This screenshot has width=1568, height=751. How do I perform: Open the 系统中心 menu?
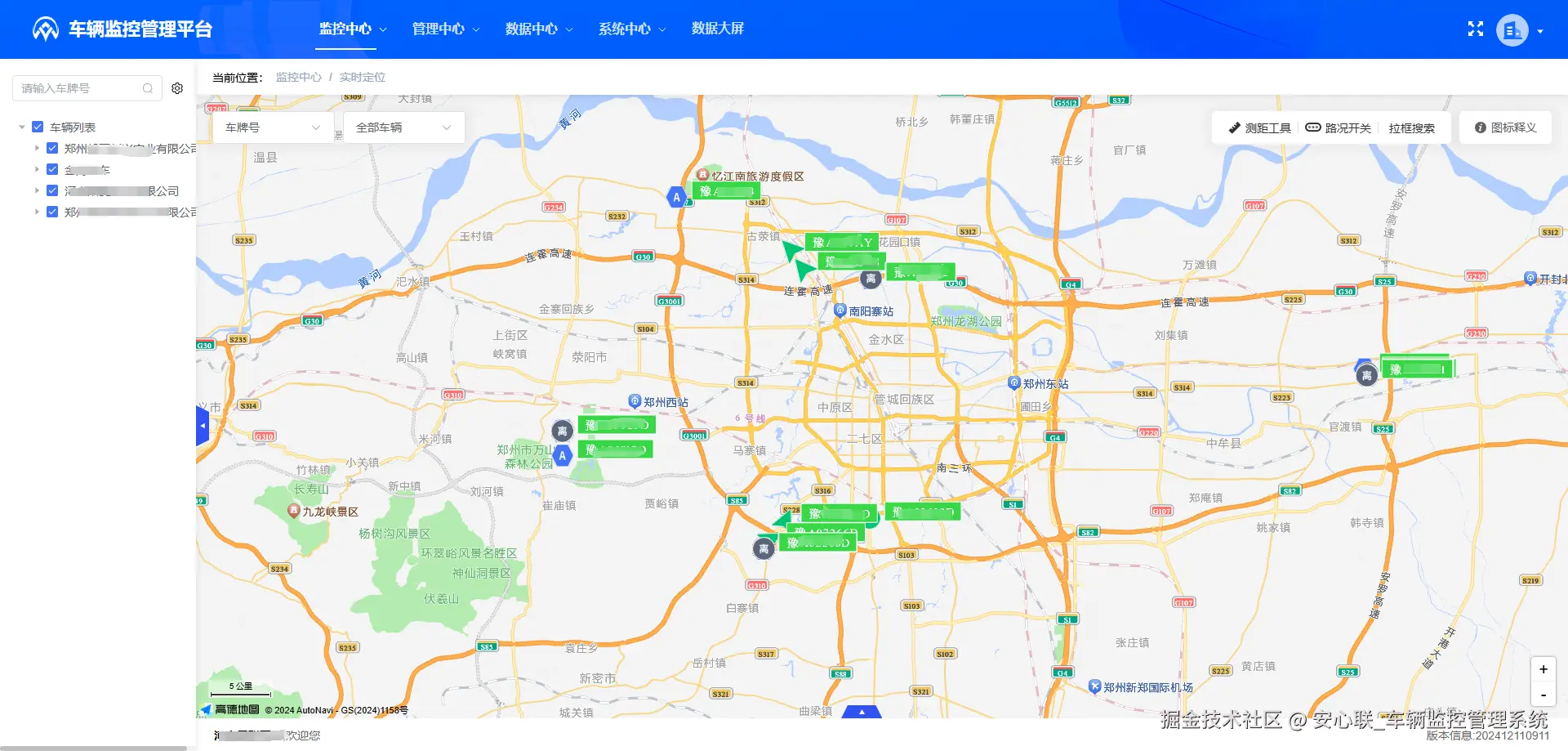pos(631,29)
